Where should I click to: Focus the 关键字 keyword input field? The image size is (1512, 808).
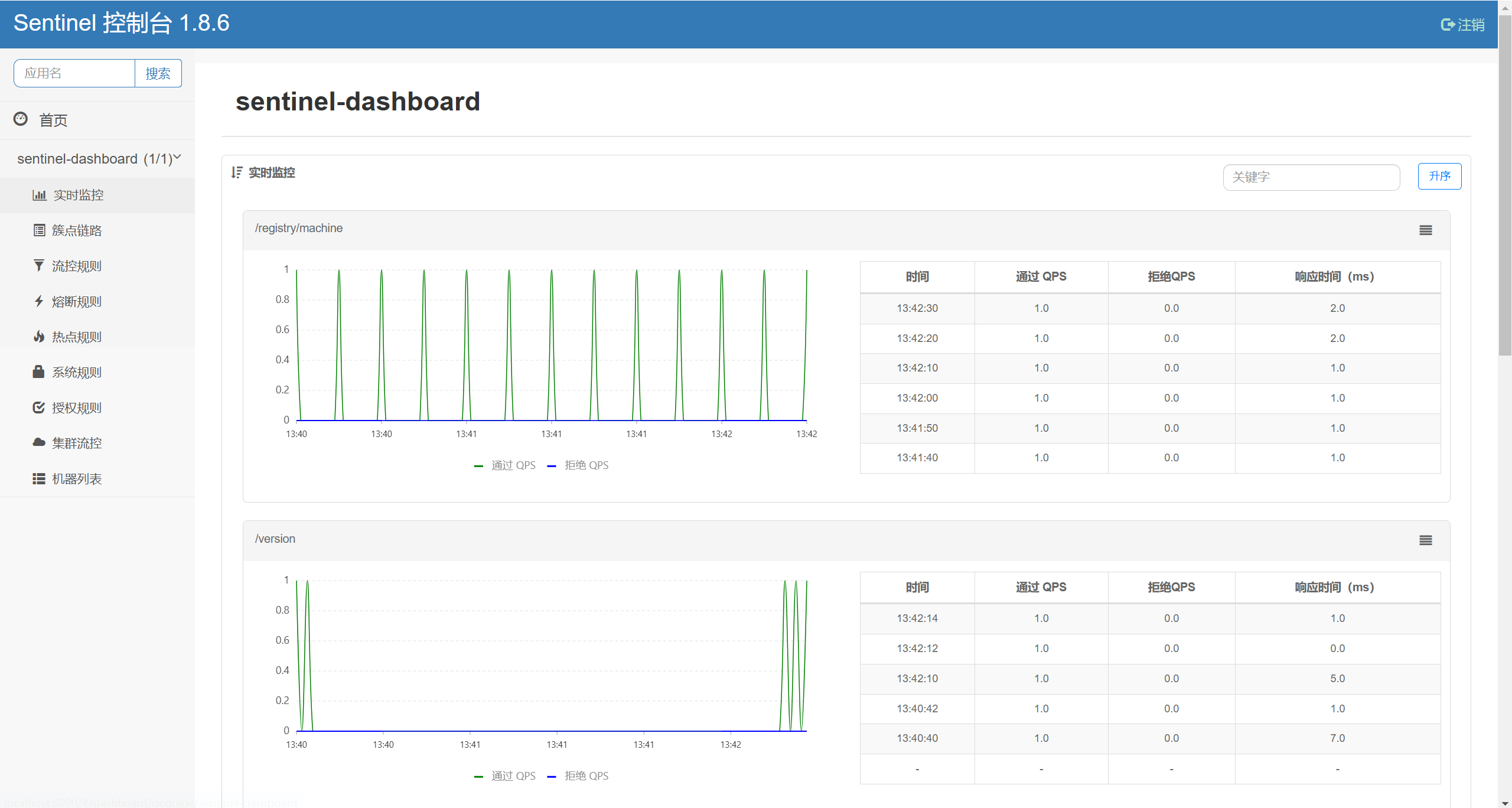pyautogui.click(x=1311, y=177)
